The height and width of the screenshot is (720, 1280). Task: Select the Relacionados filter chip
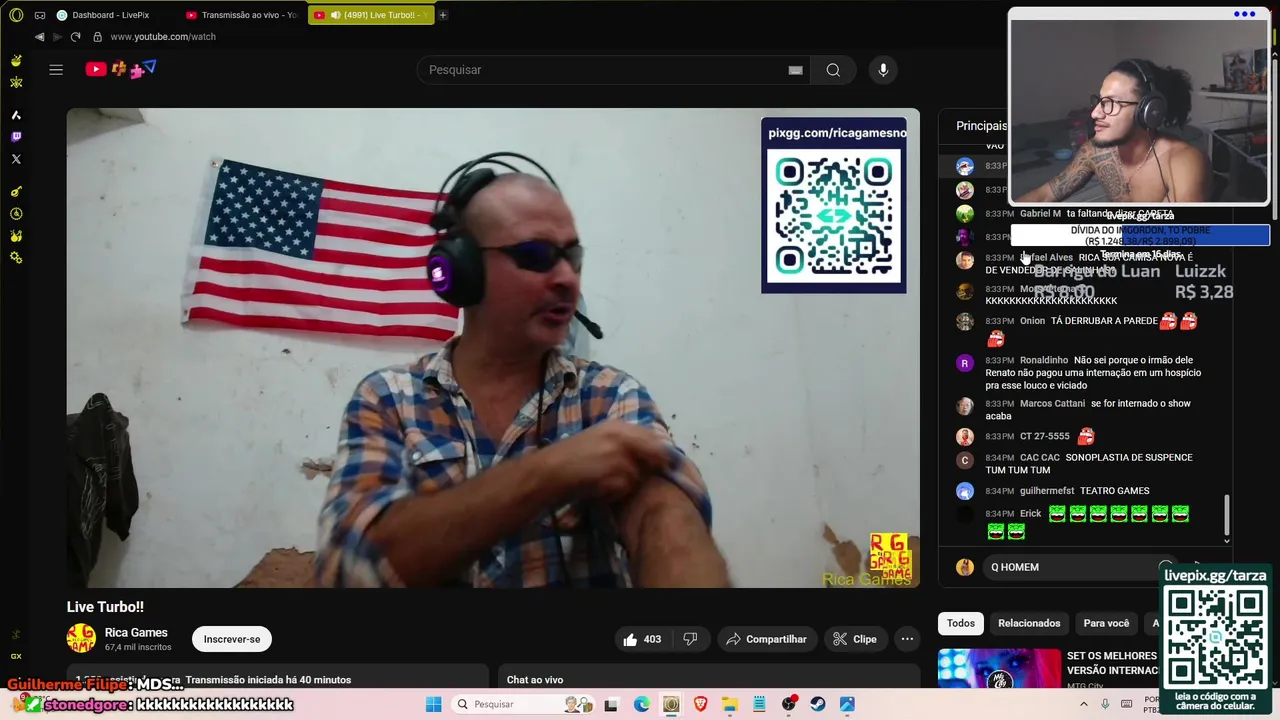point(1029,623)
